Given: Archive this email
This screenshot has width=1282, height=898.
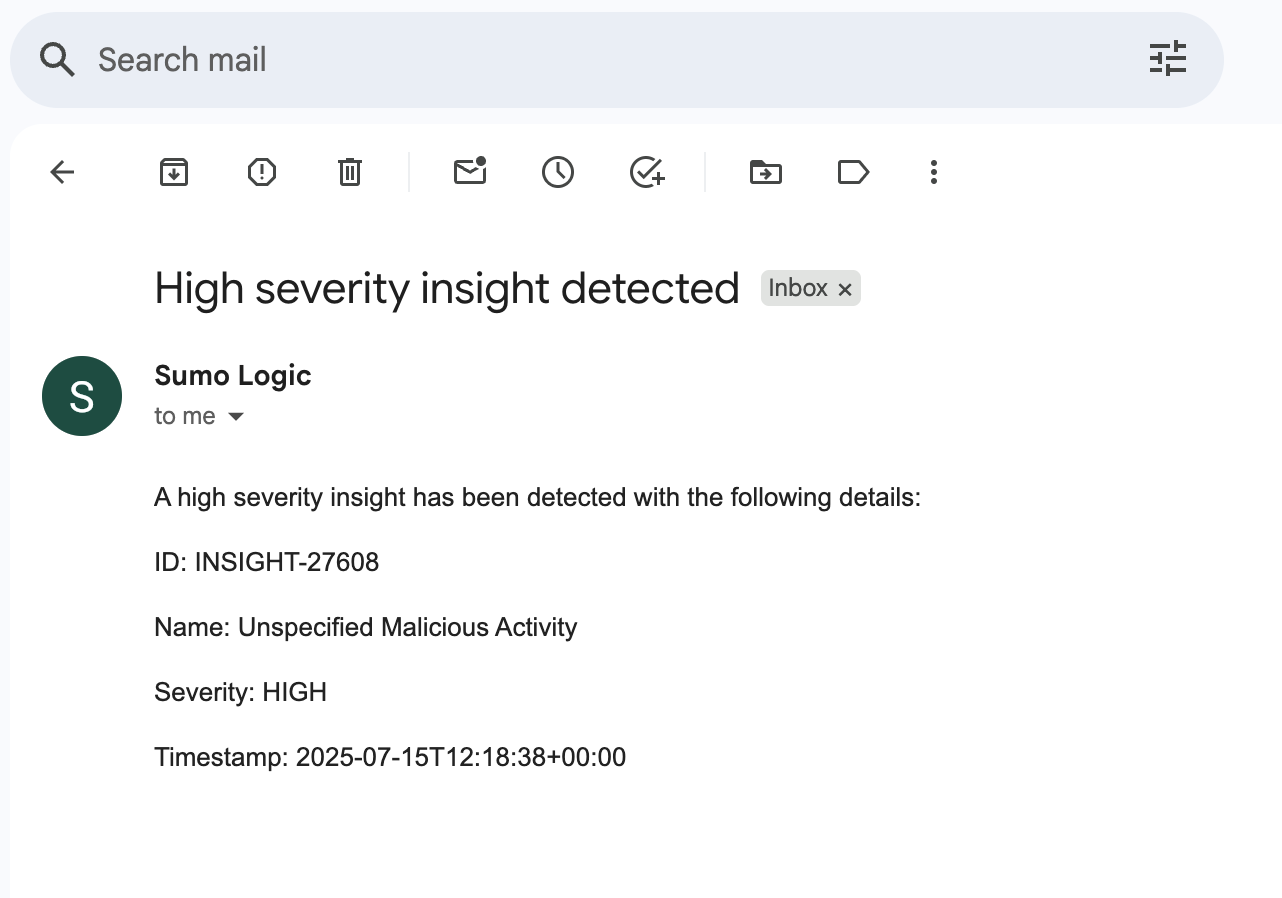Looking at the screenshot, I should [x=173, y=172].
